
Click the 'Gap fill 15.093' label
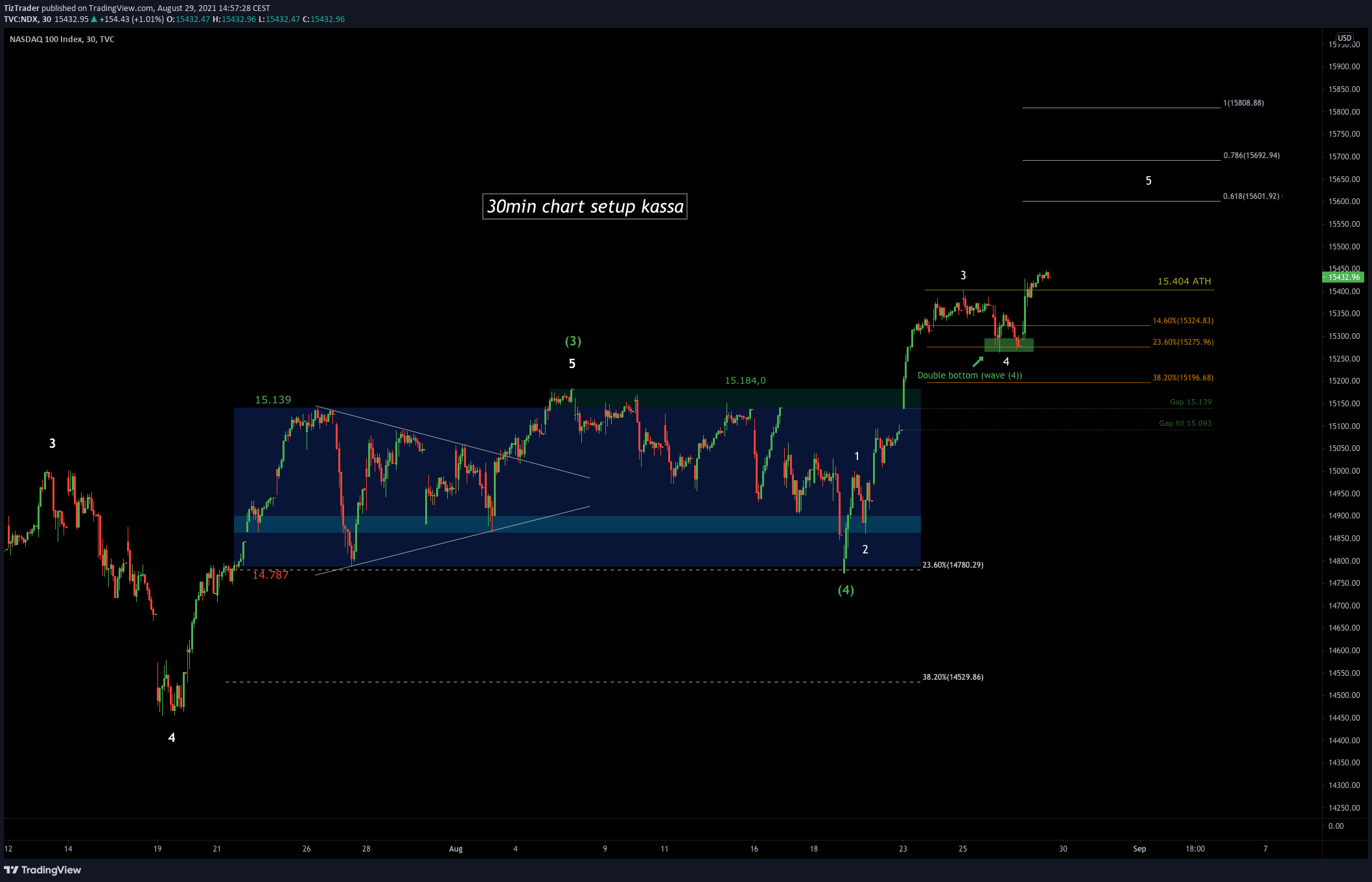click(x=1185, y=423)
